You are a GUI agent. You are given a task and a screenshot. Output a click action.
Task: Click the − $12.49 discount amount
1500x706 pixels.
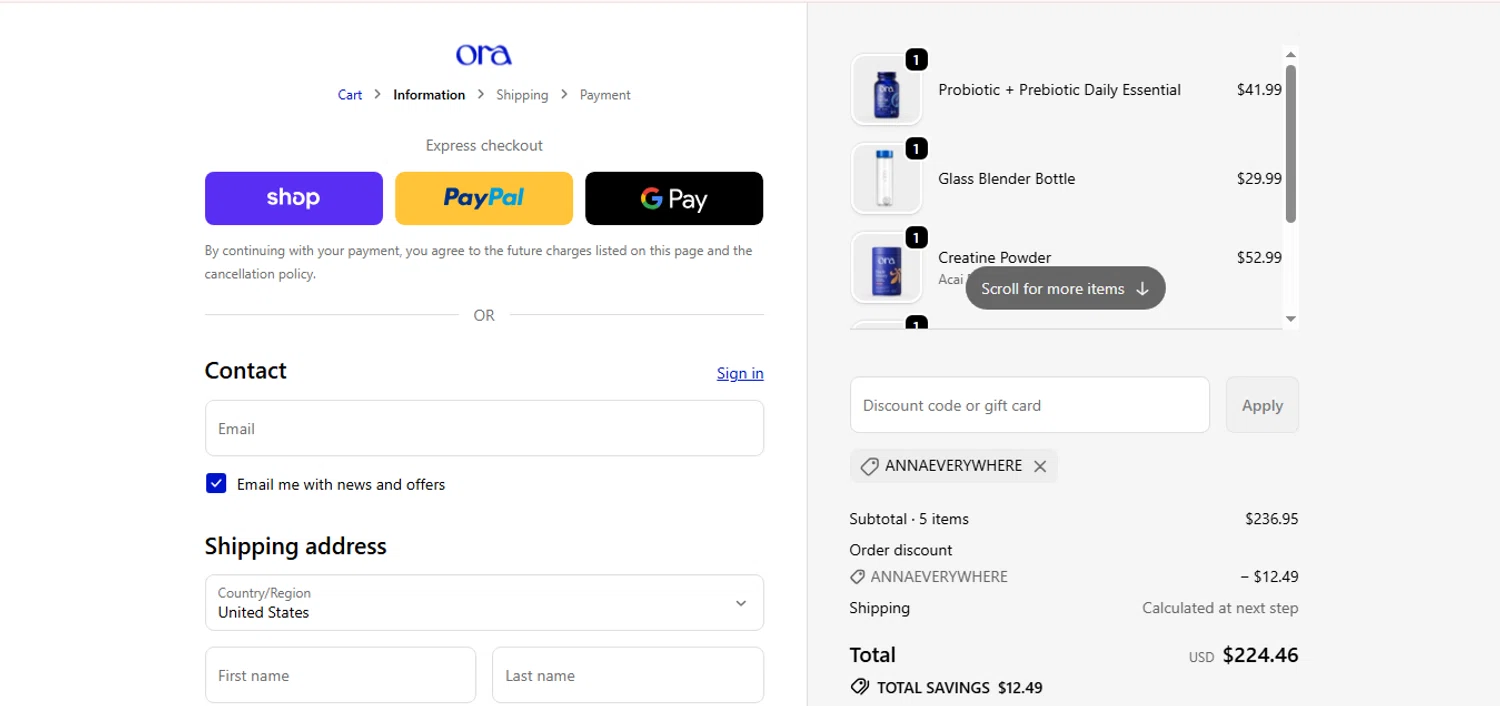pos(1270,577)
